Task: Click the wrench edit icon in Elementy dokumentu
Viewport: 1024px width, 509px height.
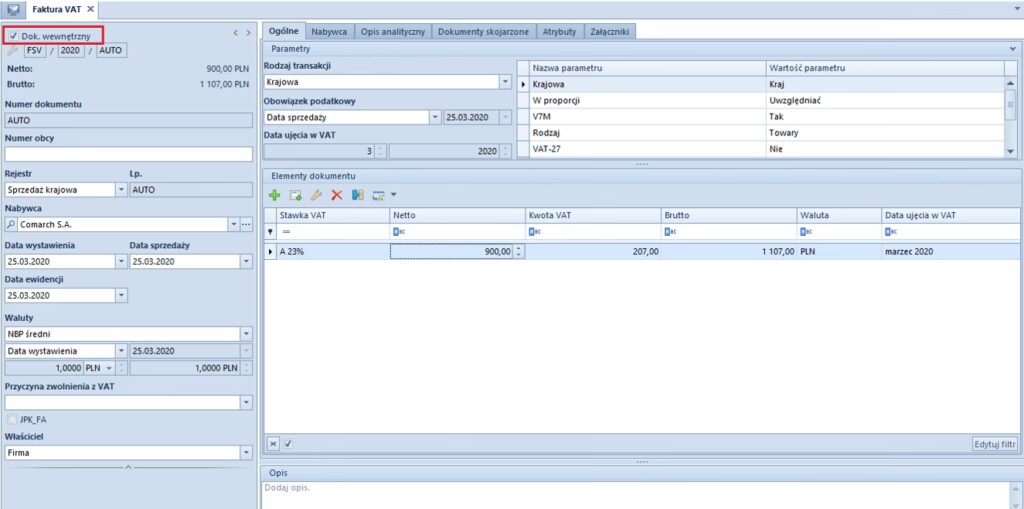Action: coord(316,194)
